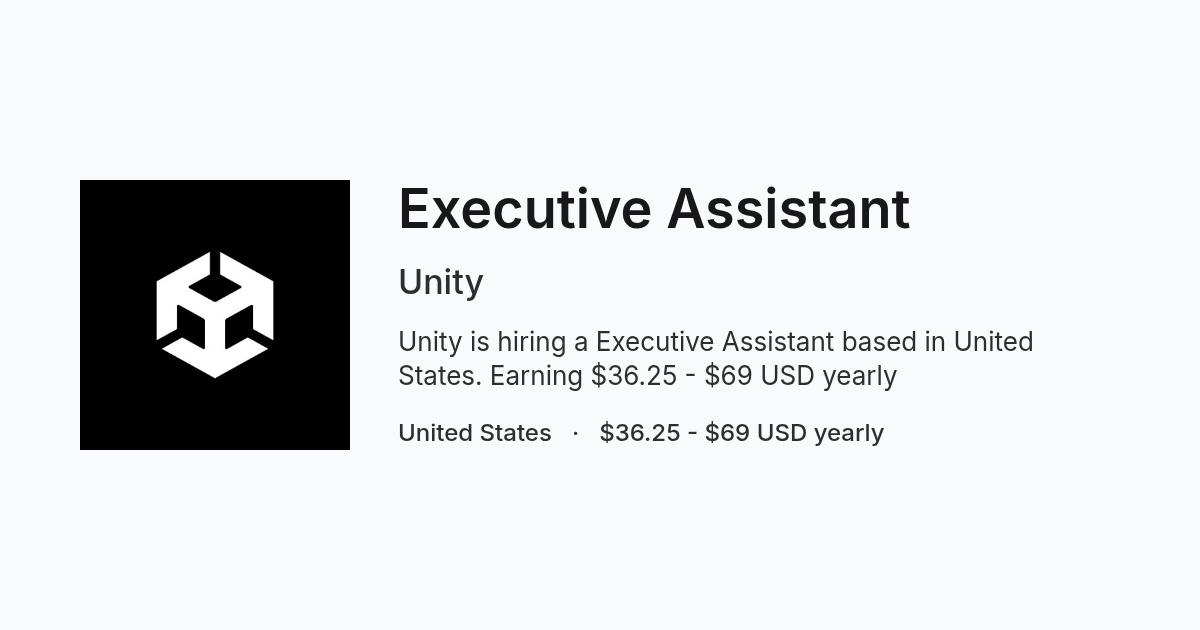Select Executive Assistant phrase inside the description paragraph

click(x=714, y=342)
